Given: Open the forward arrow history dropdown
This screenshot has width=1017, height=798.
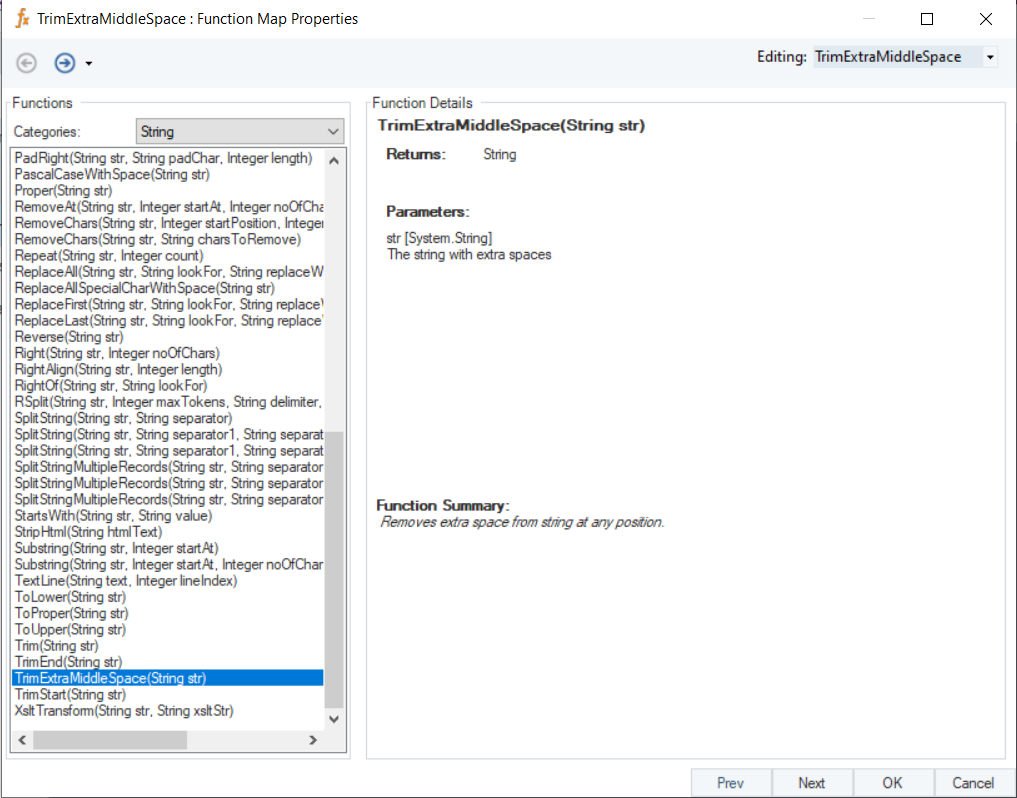Looking at the screenshot, I should point(89,64).
